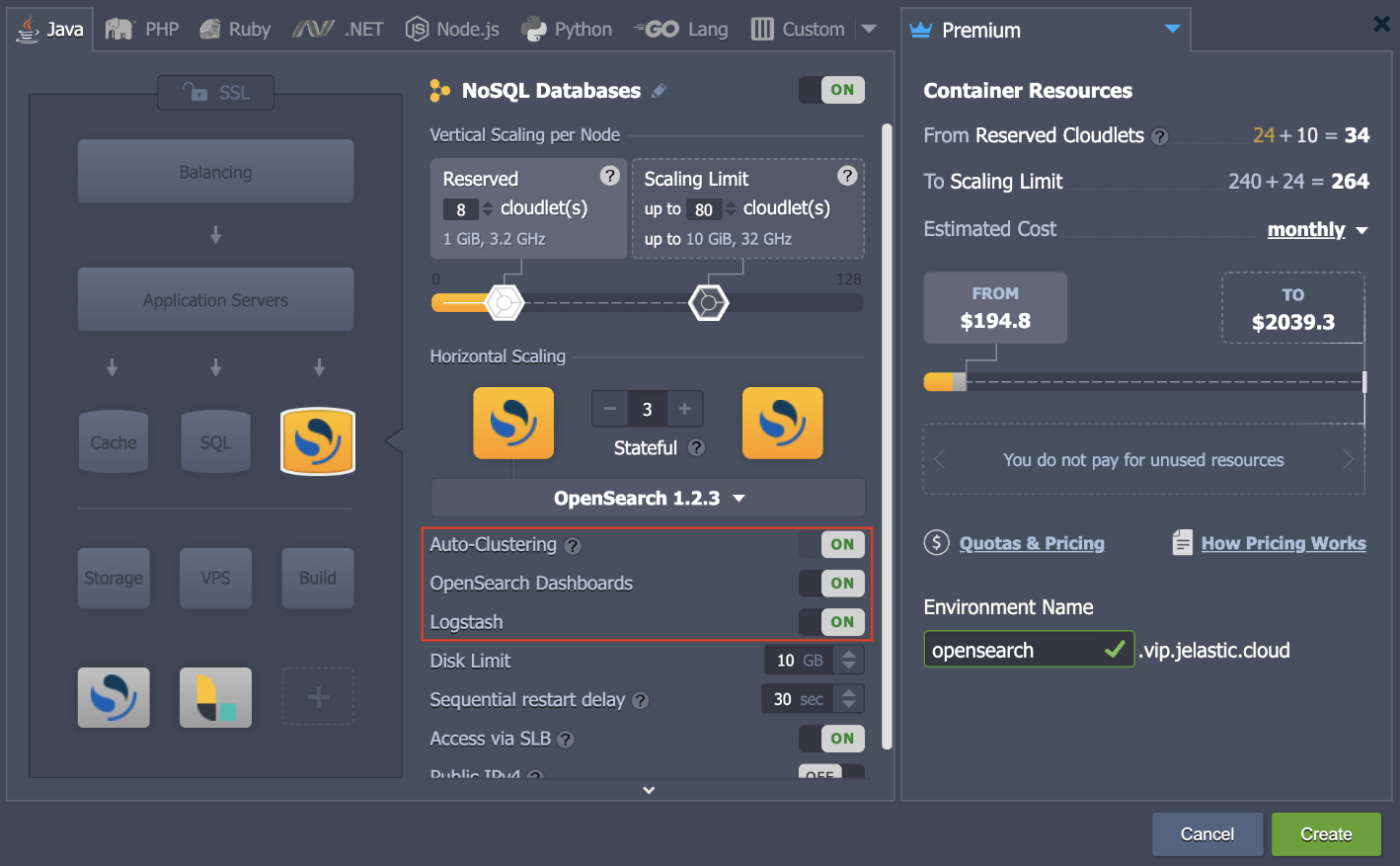1400x866 pixels.
Task: Select the NoSQL OpenSearch node in topology
Action: 318,441
